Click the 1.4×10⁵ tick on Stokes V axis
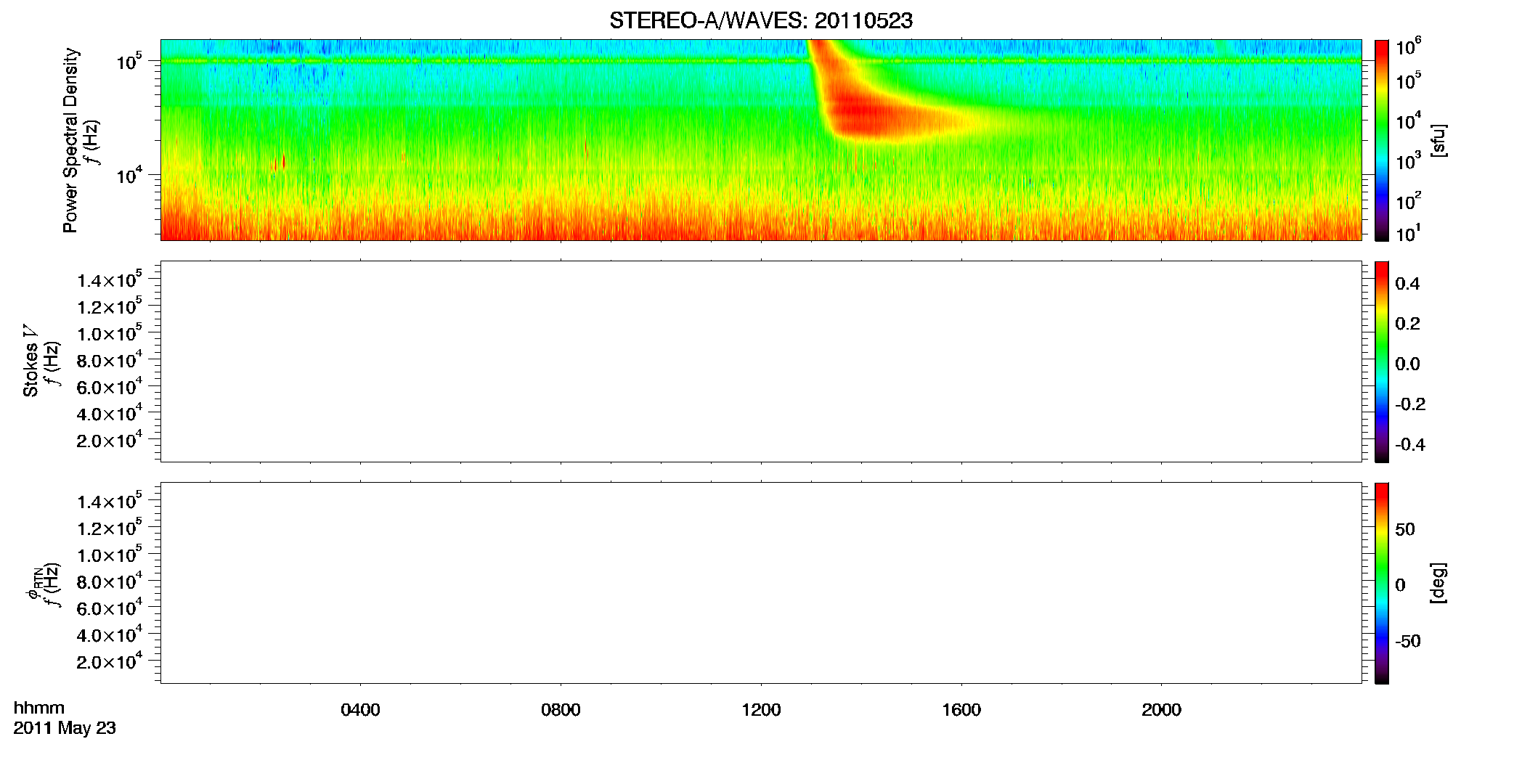Image resolution: width=1522 pixels, height=784 pixels. coord(110,280)
